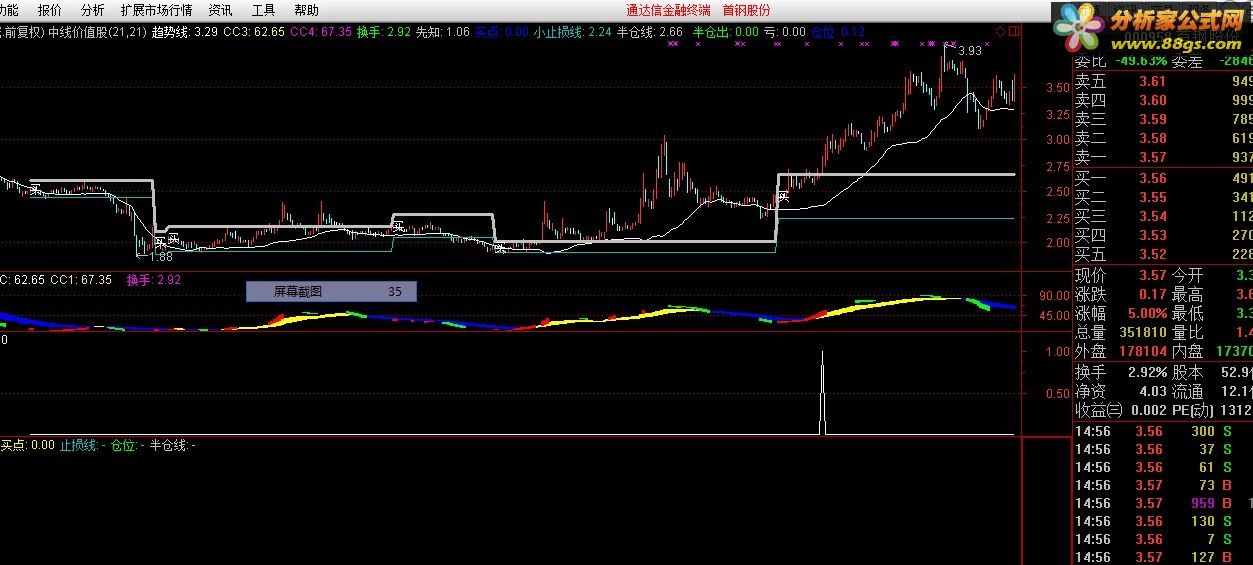Open the 扩展市场行情 menu
This screenshot has height=565, width=1253.
[156, 10]
